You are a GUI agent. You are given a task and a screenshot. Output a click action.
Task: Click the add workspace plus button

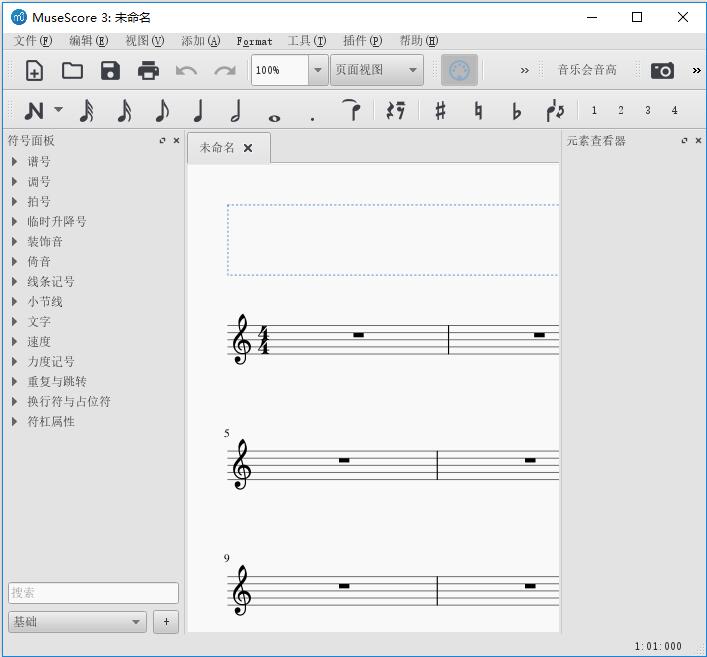point(166,622)
